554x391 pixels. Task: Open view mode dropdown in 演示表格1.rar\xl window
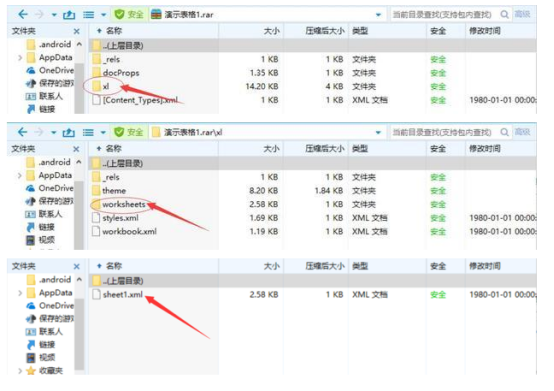[103, 133]
